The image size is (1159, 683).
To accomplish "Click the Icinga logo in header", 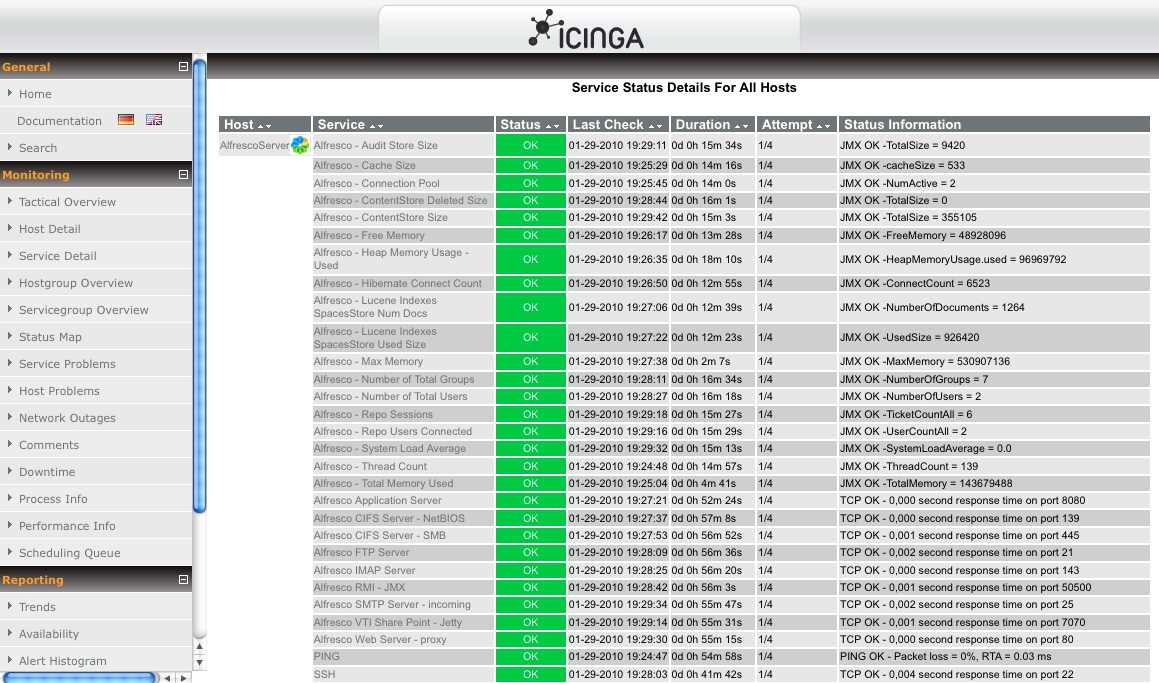I will pyautogui.click(x=586, y=30).
